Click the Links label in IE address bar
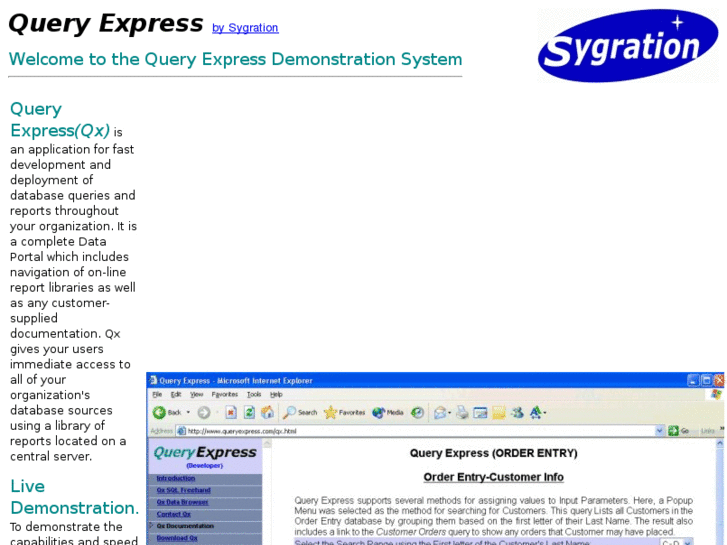 (x=708, y=431)
